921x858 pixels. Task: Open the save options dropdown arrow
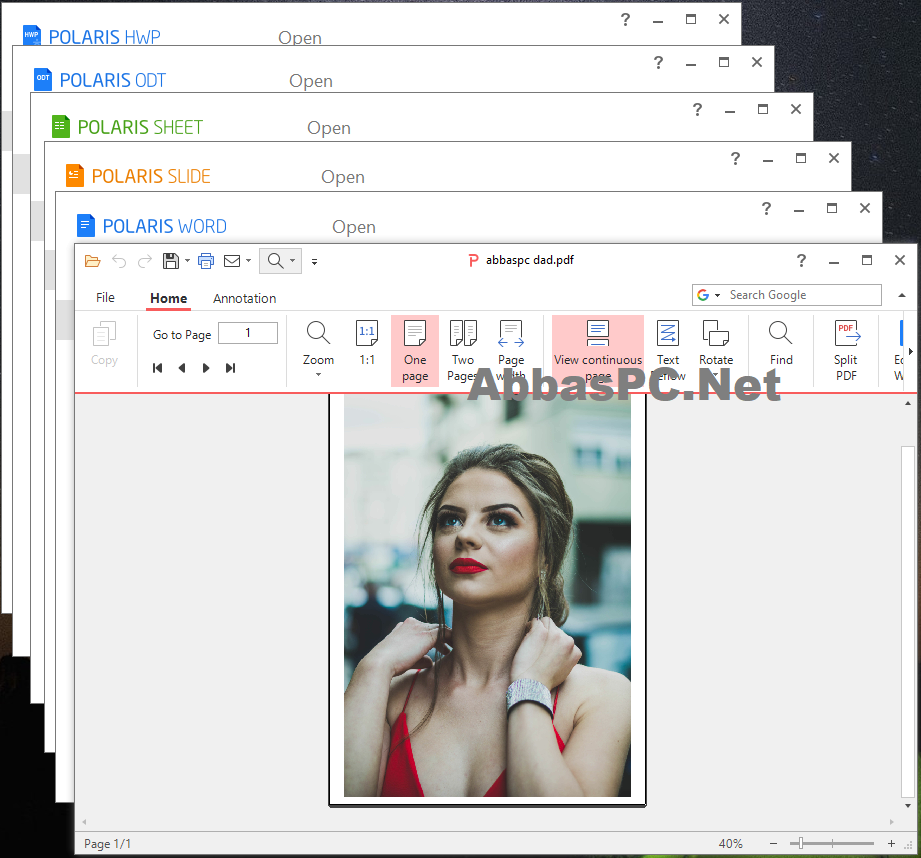[x=187, y=261]
